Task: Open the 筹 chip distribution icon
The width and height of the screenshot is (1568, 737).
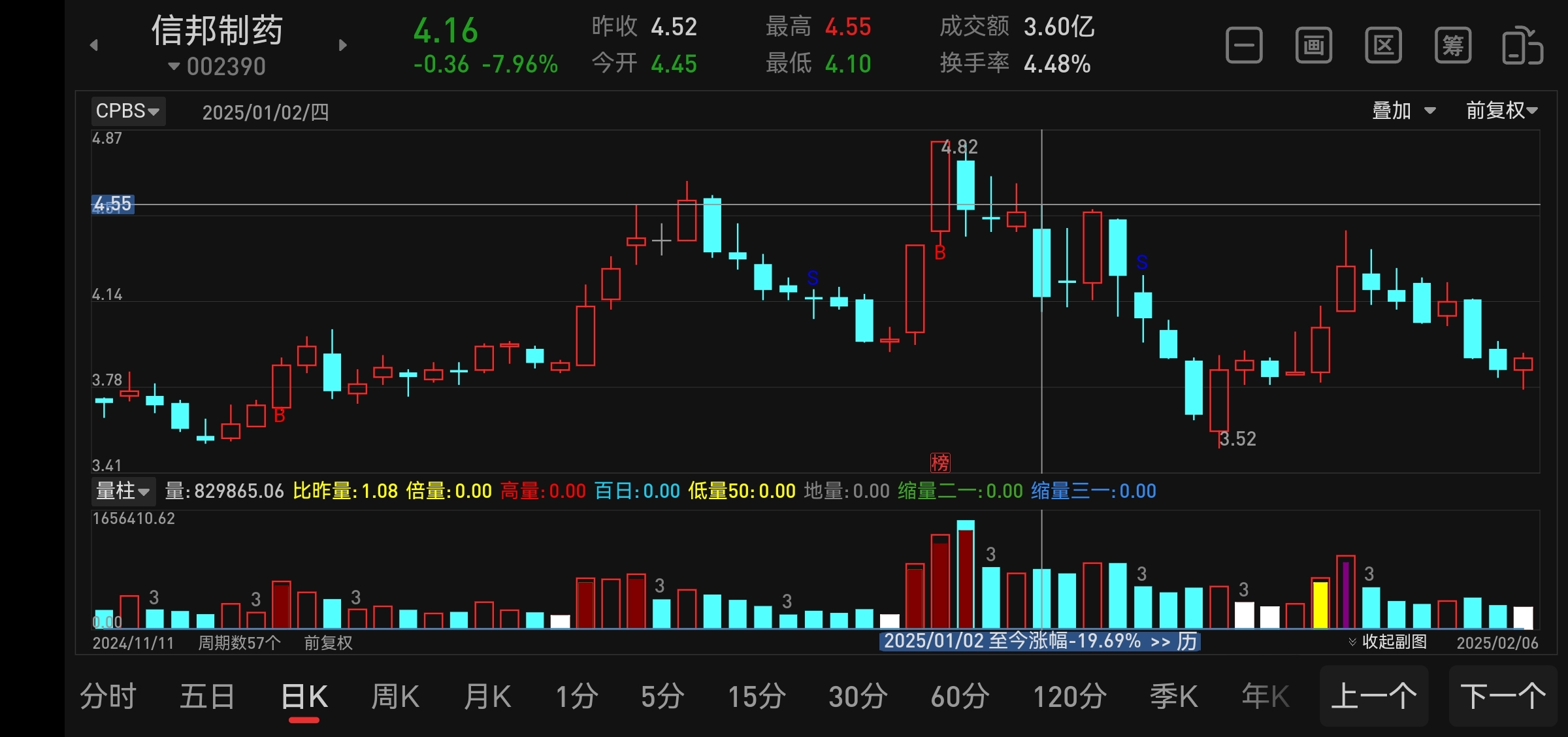Action: click(x=1453, y=46)
